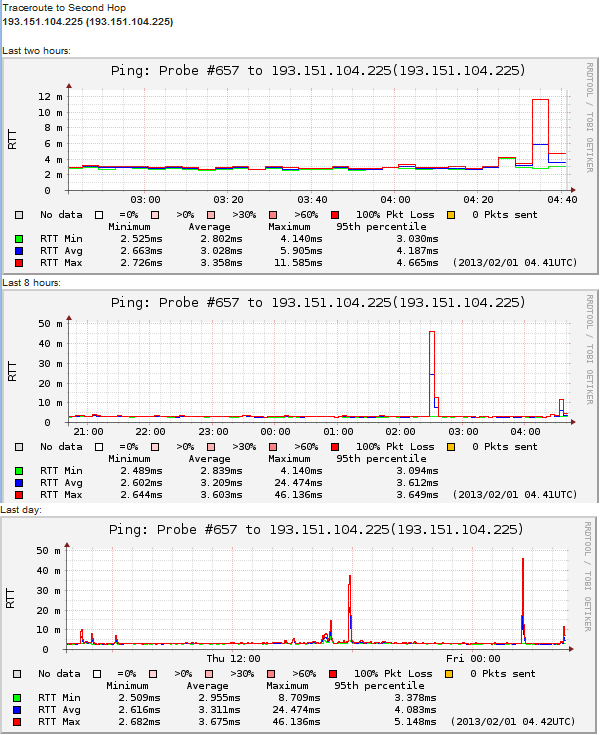Click the Ping Probe #657 title of the two-hour graph
The image size is (605, 735).
(317, 71)
